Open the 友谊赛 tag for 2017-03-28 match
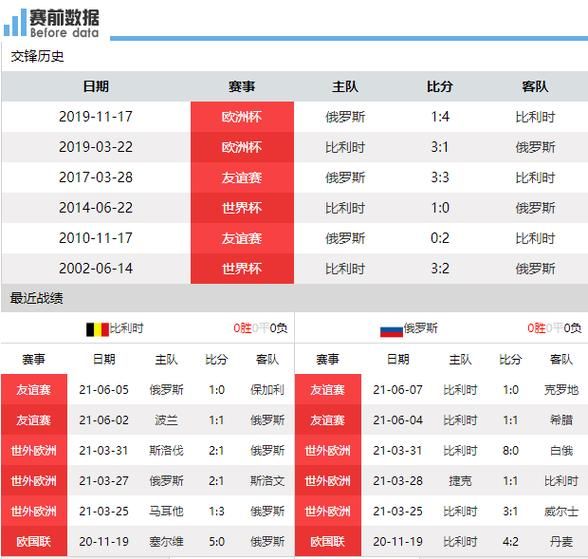 [x=242, y=177]
